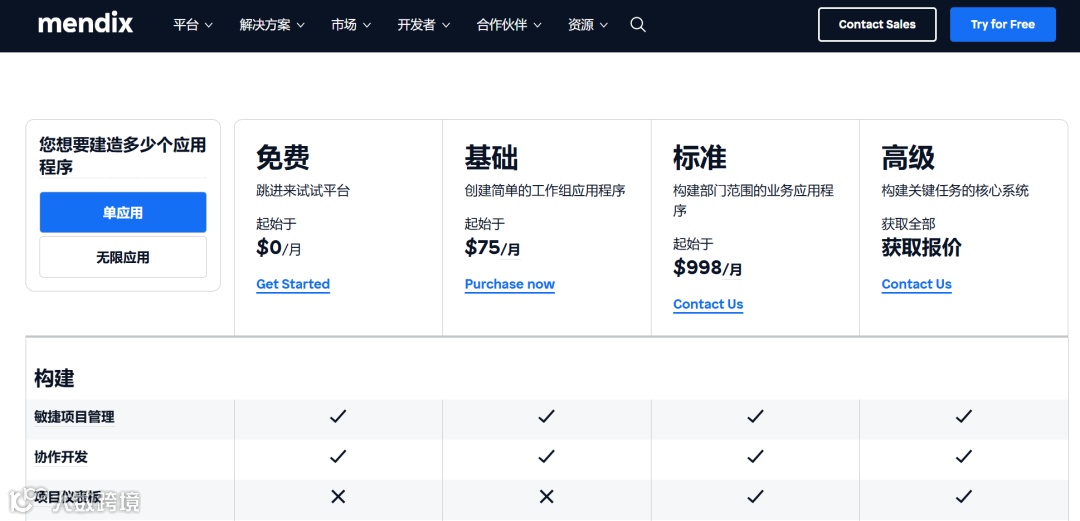Expand the 平台 dropdown menu

(x=193, y=25)
